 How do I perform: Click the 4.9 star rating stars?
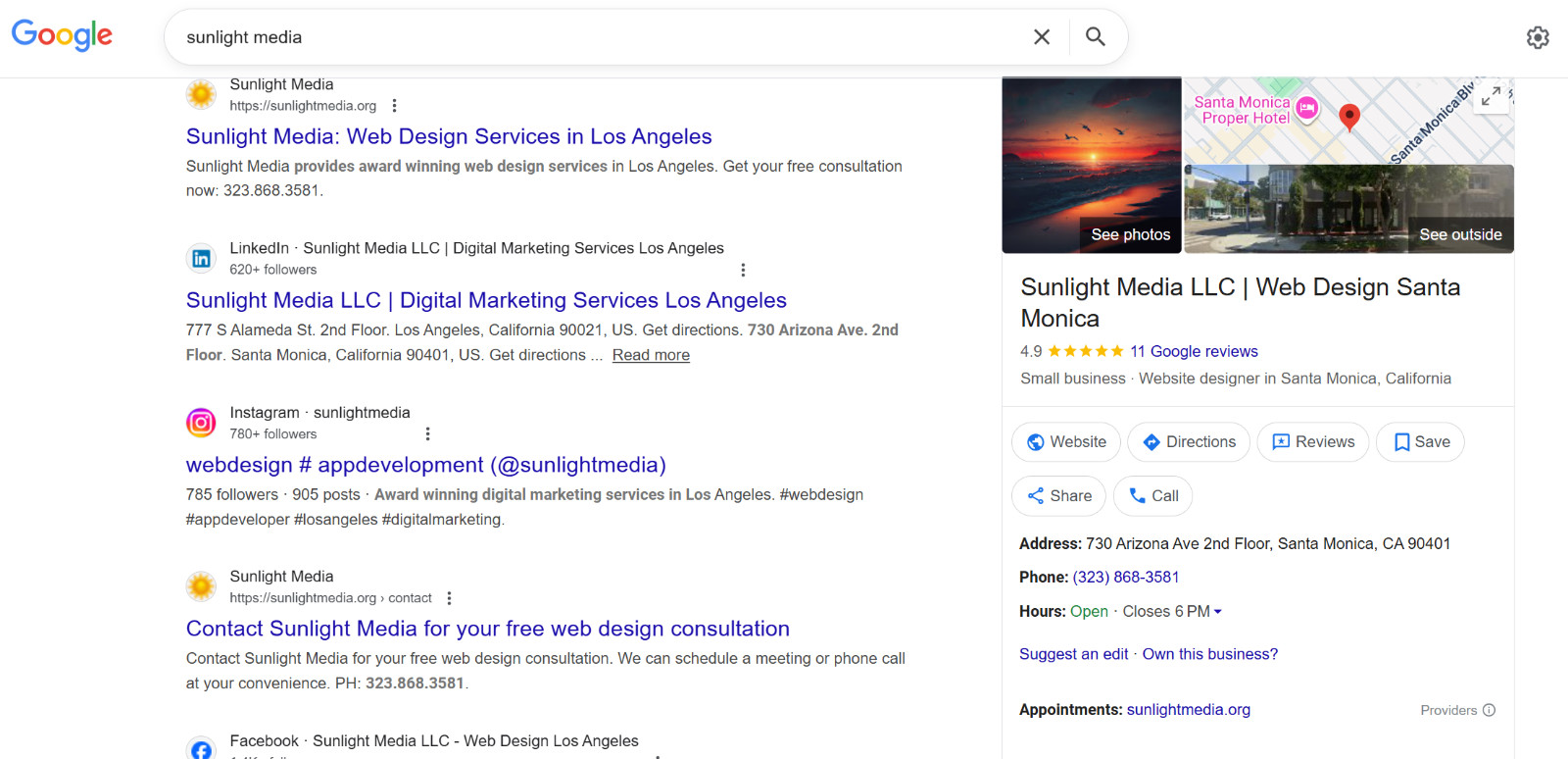coord(1086,351)
